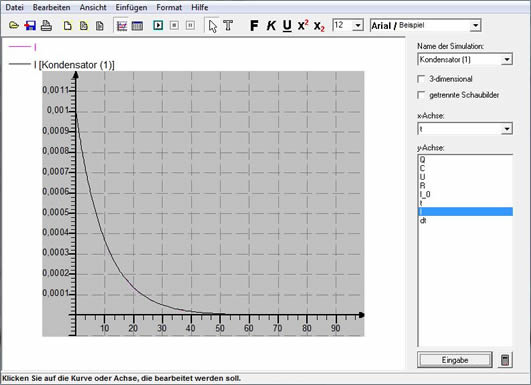This screenshot has width=531, height=385.
Task: Click the open file folder icon
Action: (14, 25)
